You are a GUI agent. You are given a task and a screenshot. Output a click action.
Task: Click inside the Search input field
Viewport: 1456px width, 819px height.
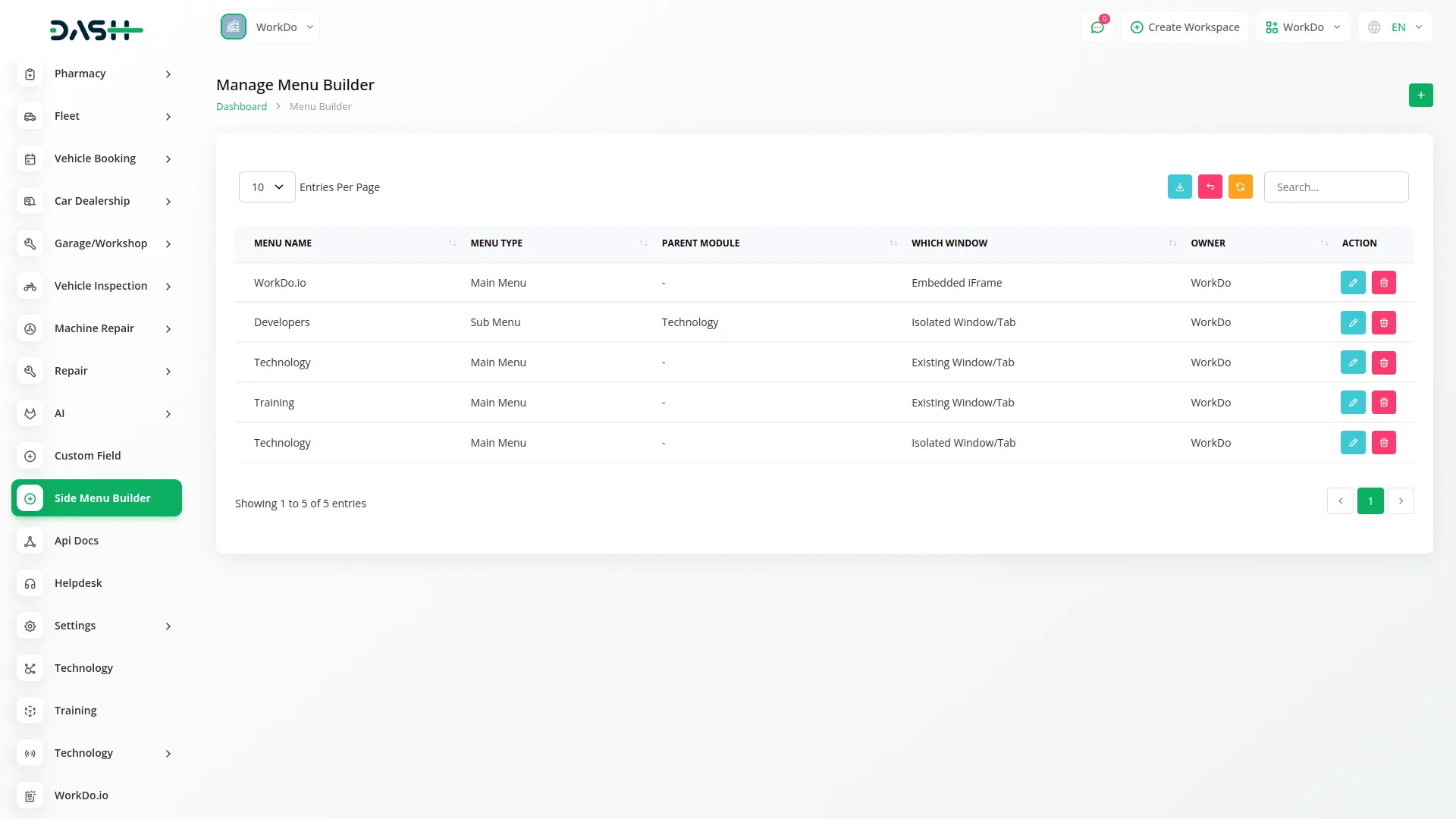click(1336, 187)
